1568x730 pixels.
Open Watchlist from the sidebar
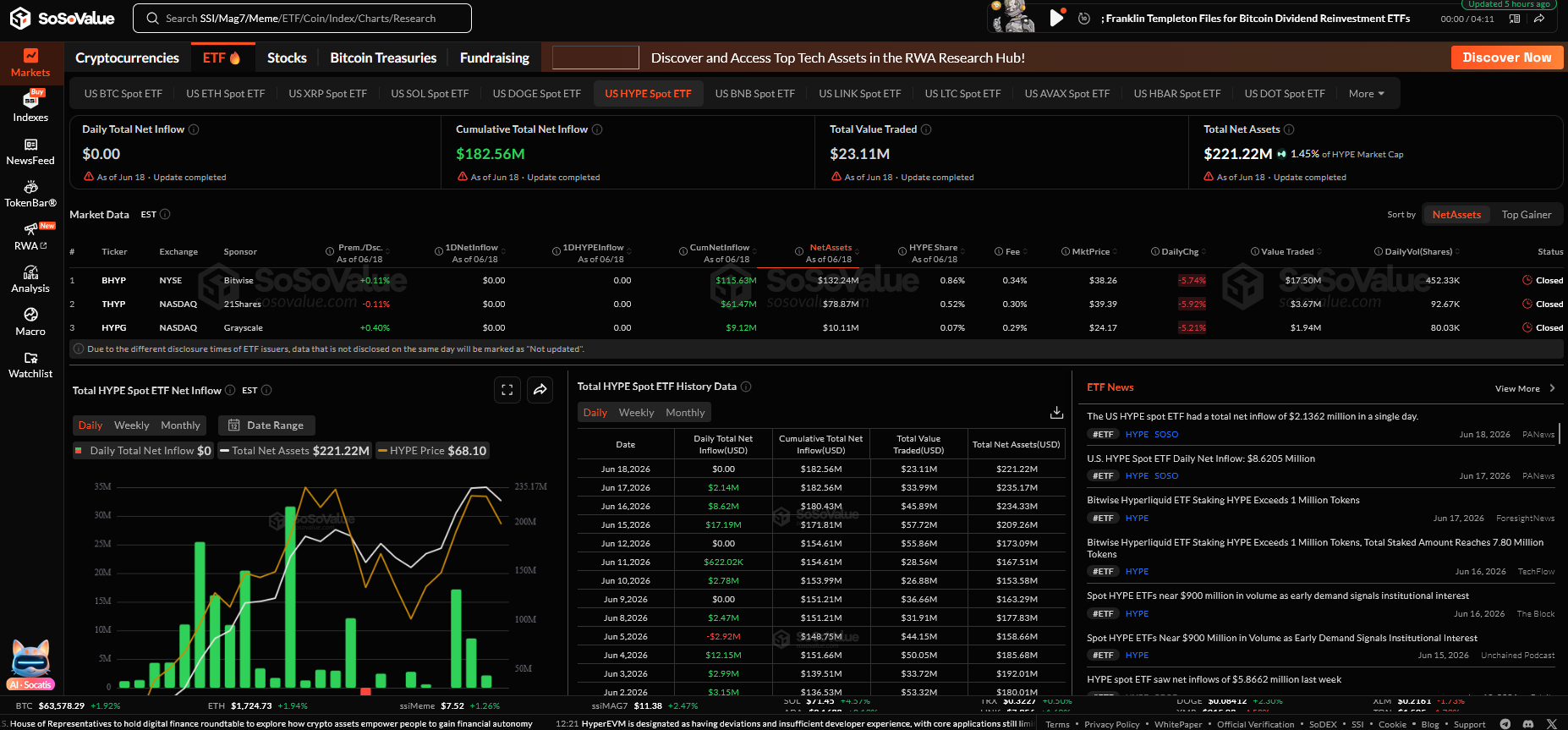[30, 365]
